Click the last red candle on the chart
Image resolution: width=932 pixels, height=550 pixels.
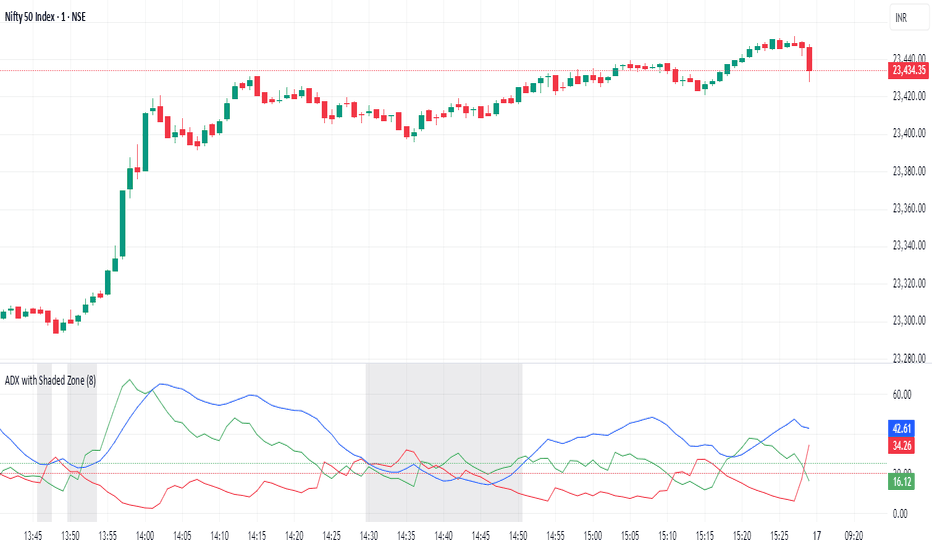(x=809, y=59)
